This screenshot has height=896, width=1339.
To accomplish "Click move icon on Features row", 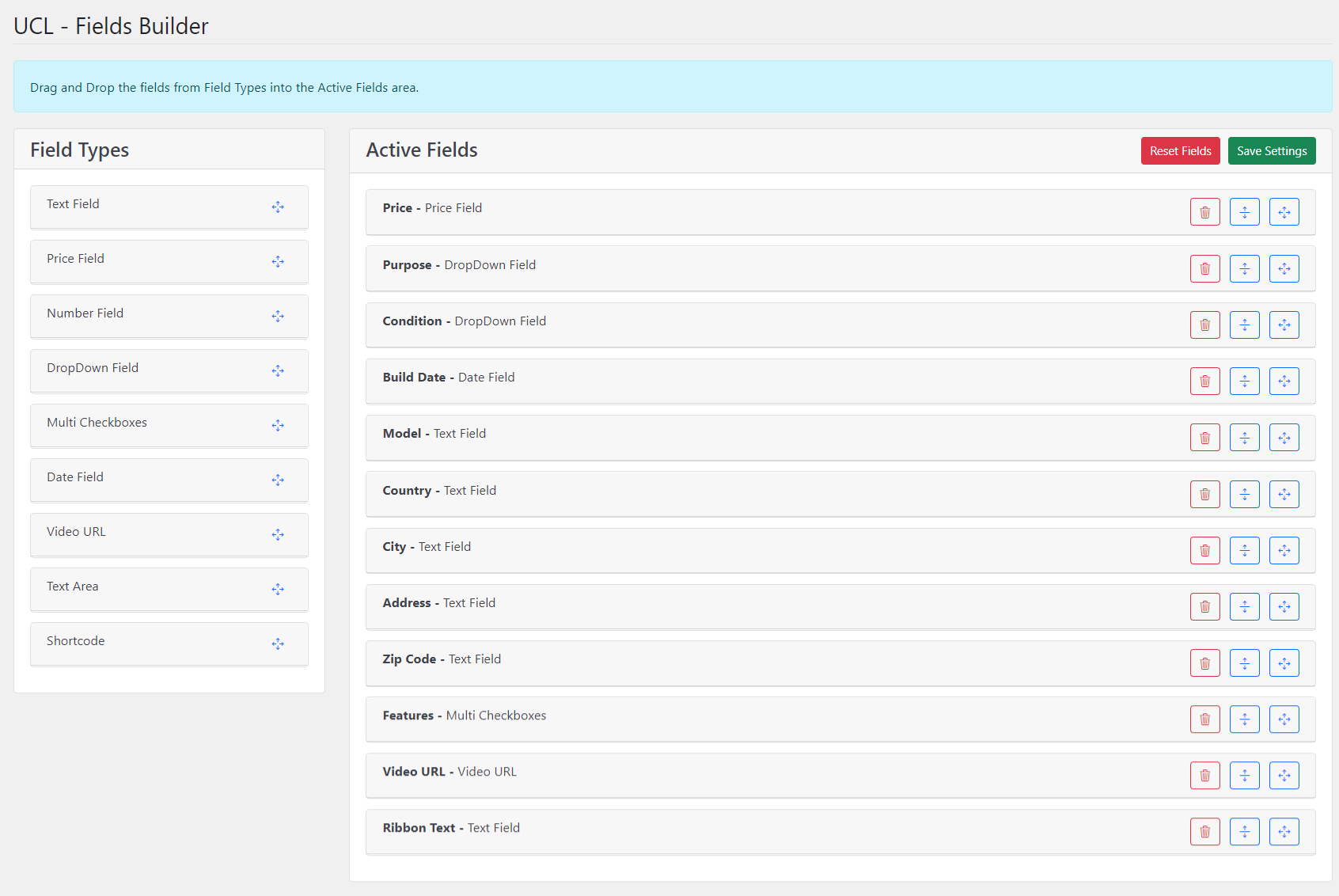I will pos(1284,719).
